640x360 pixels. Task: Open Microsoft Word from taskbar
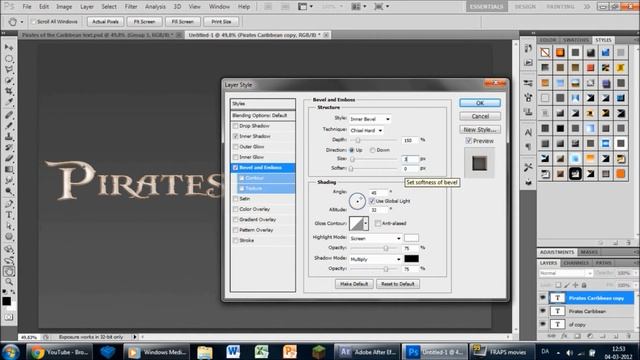pyautogui.click(x=233, y=352)
